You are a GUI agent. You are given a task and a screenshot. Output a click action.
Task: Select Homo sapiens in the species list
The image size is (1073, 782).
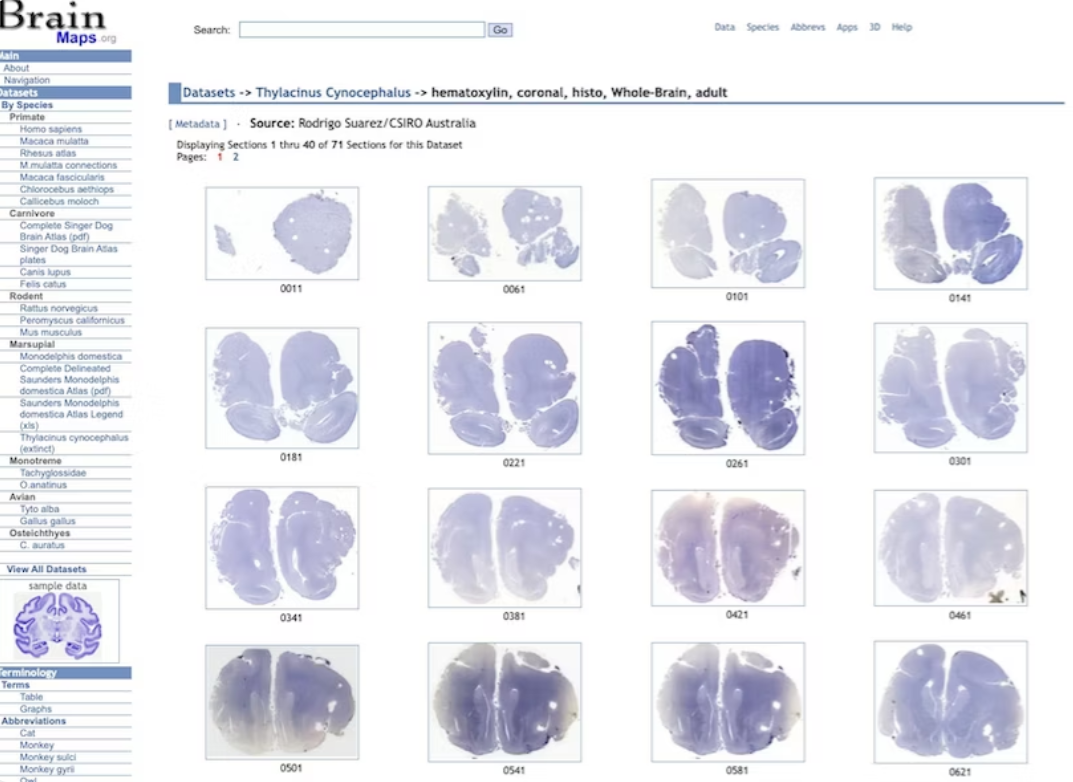[x=51, y=129]
